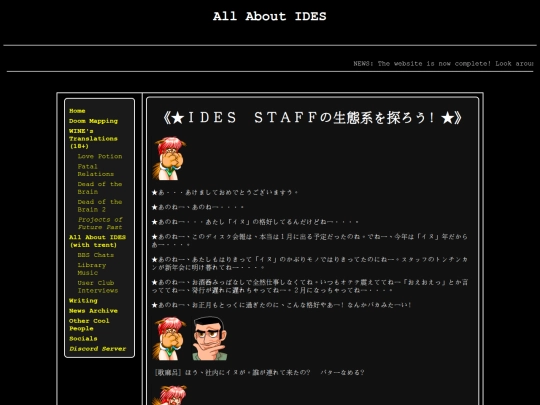Click the dog-costume girl portrait beside the man

pyautogui.click(x=169, y=338)
